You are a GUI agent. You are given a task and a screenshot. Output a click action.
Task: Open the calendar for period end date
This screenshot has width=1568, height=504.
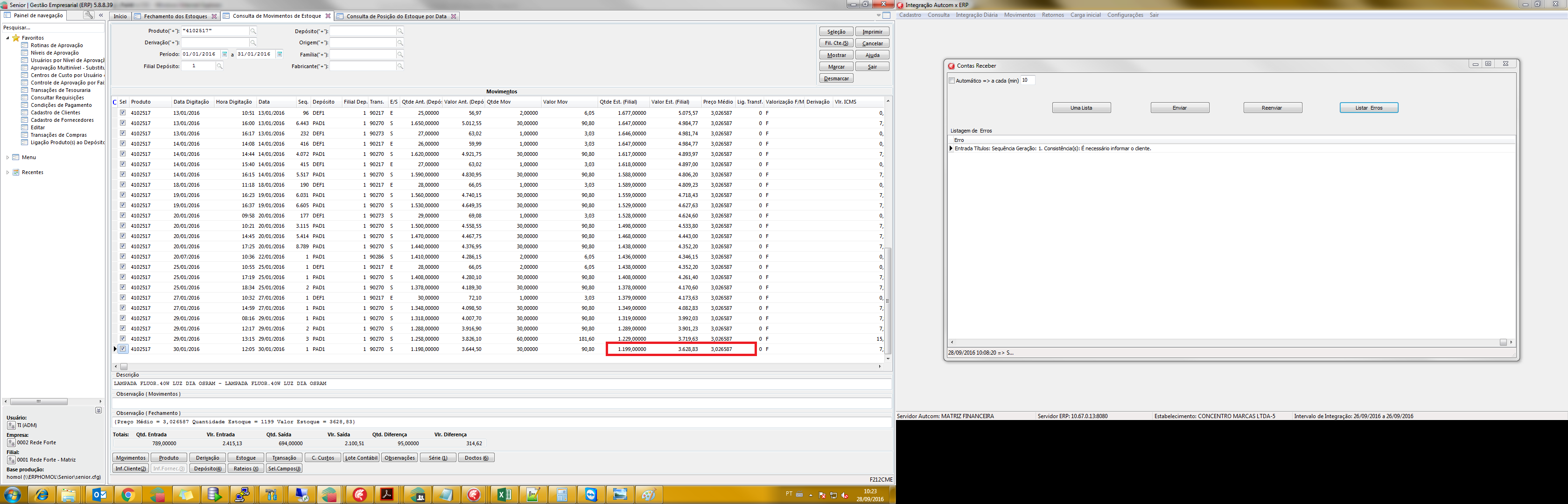280,54
